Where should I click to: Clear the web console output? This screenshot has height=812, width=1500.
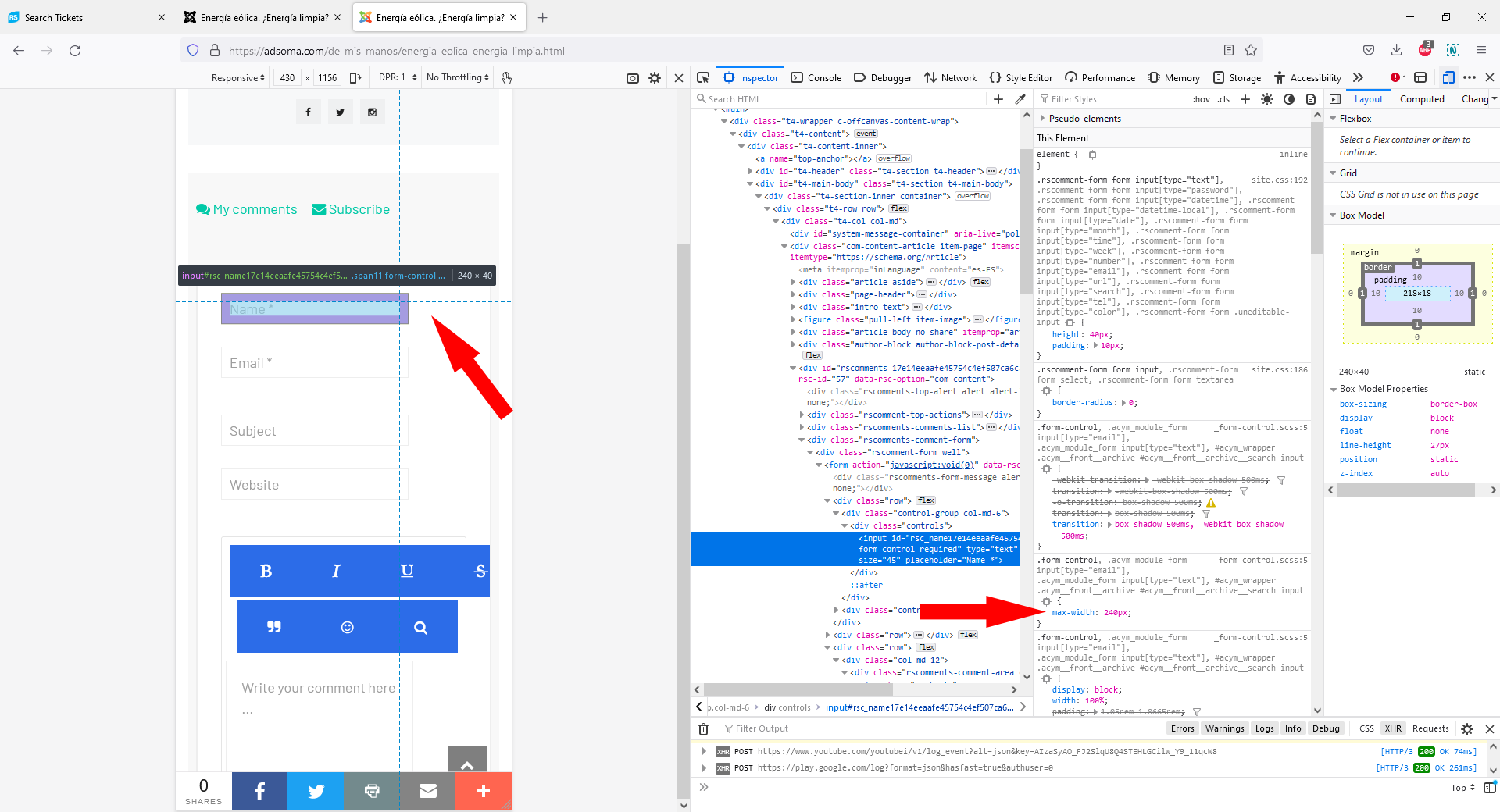tap(703, 728)
